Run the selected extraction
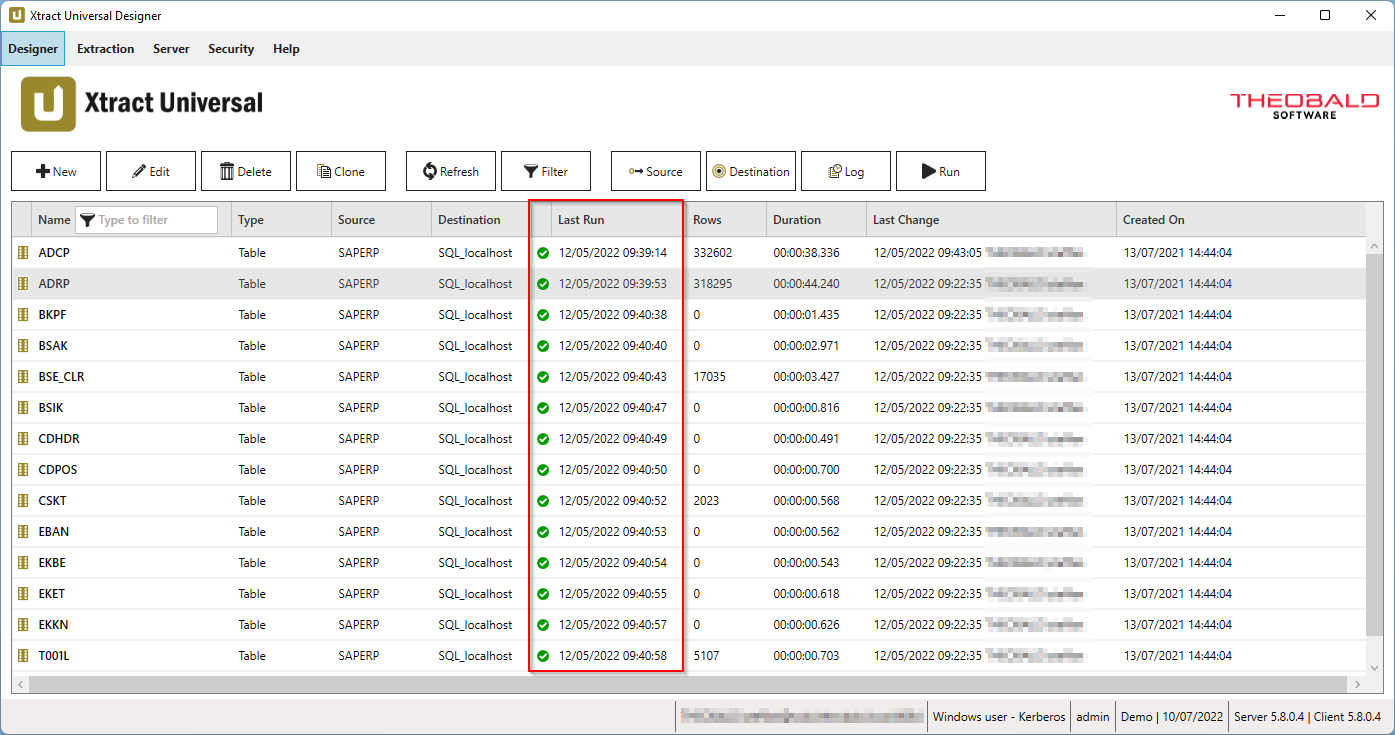1395x735 pixels. pos(941,171)
